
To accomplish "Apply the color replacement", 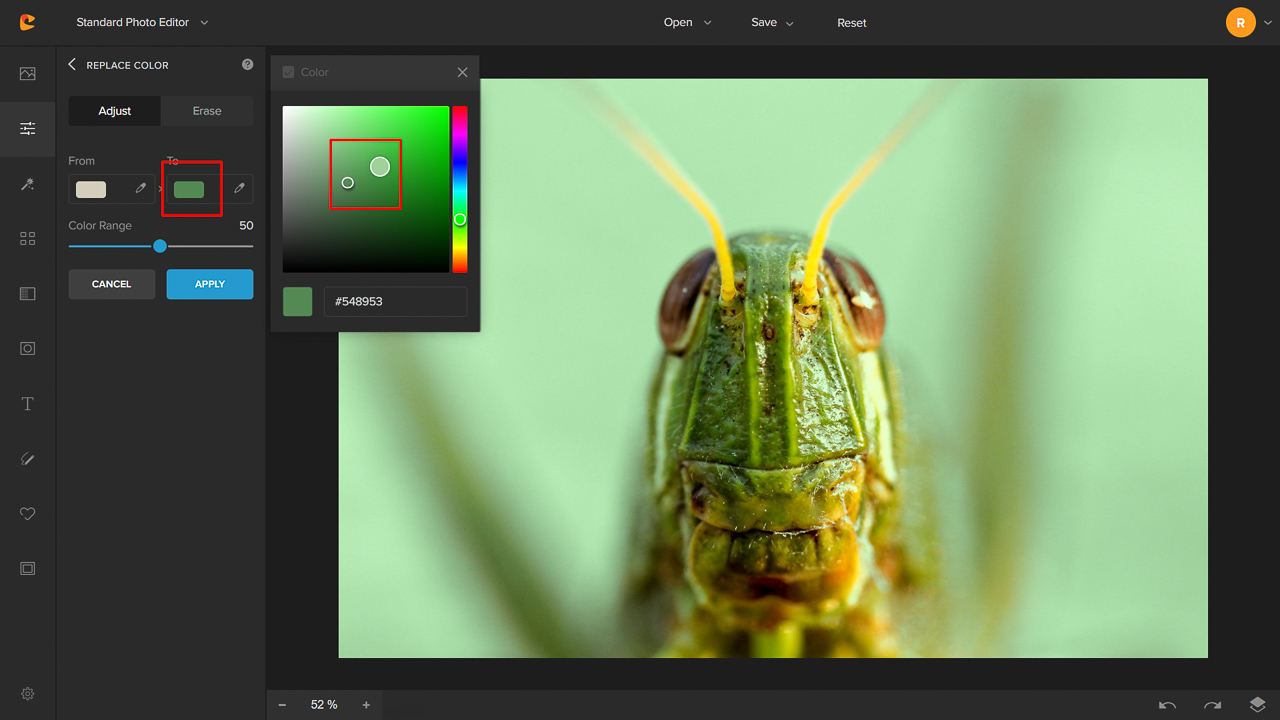I will pos(209,284).
